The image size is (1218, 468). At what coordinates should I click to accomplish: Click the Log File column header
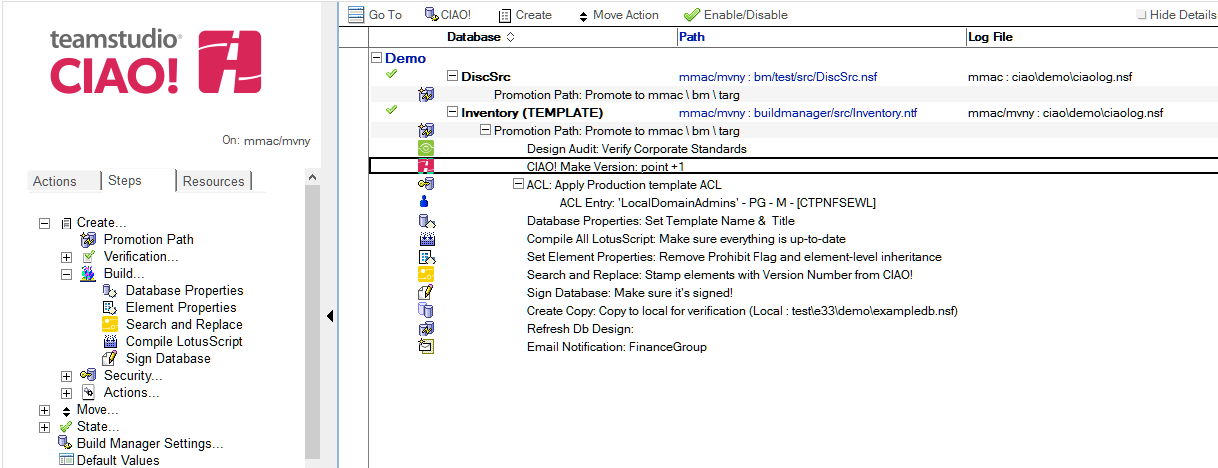pyautogui.click(x=991, y=37)
